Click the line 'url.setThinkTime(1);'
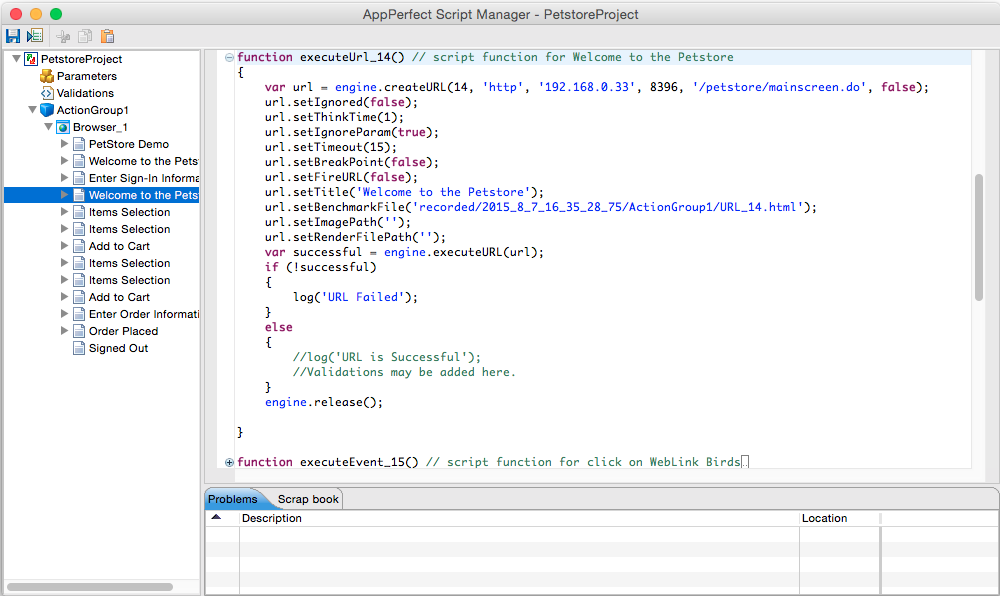This screenshot has height=596, width=1000. click(334, 117)
